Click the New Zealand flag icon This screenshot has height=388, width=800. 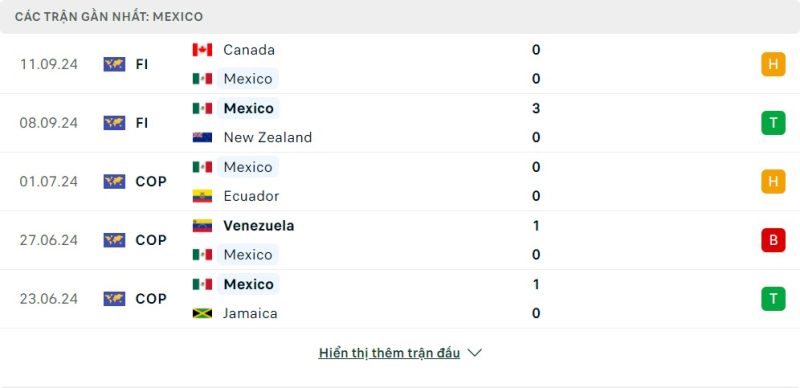tap(202, 137)
